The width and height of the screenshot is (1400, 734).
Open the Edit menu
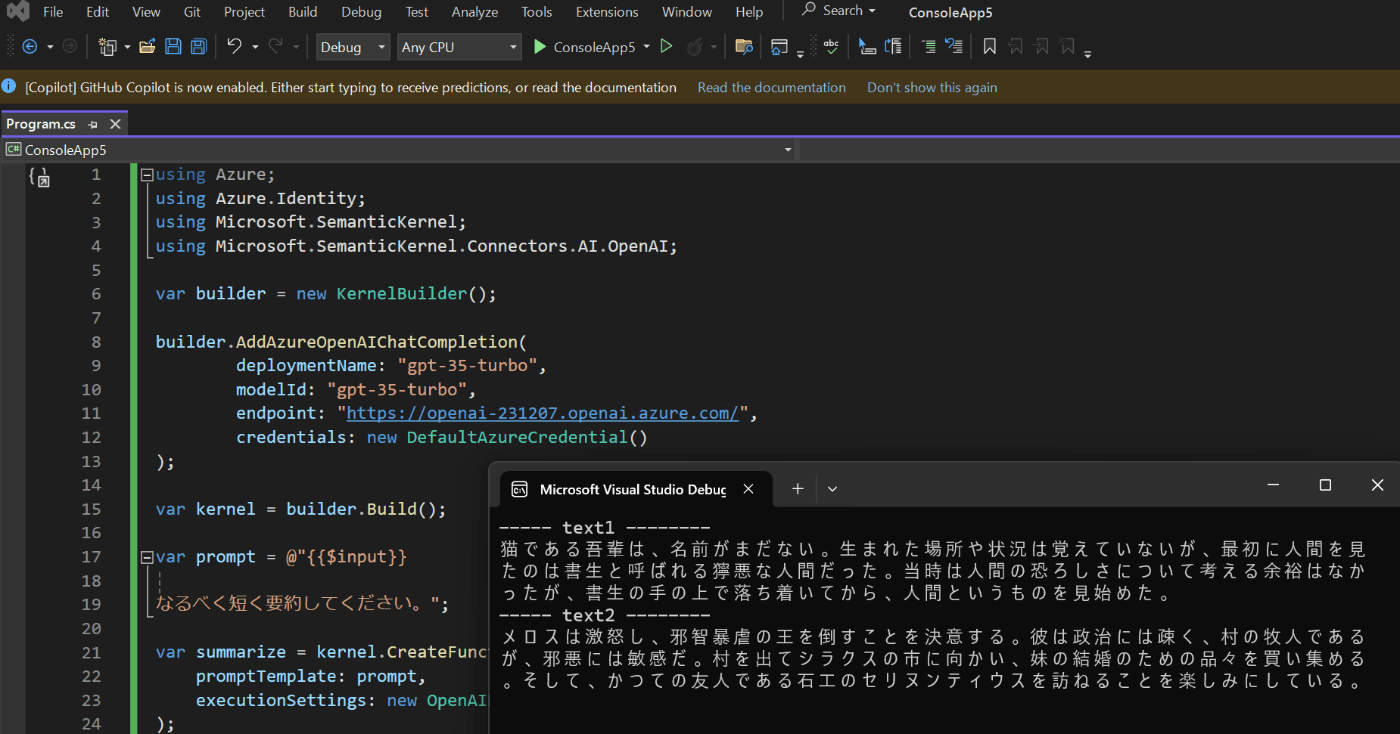point(97,12)
